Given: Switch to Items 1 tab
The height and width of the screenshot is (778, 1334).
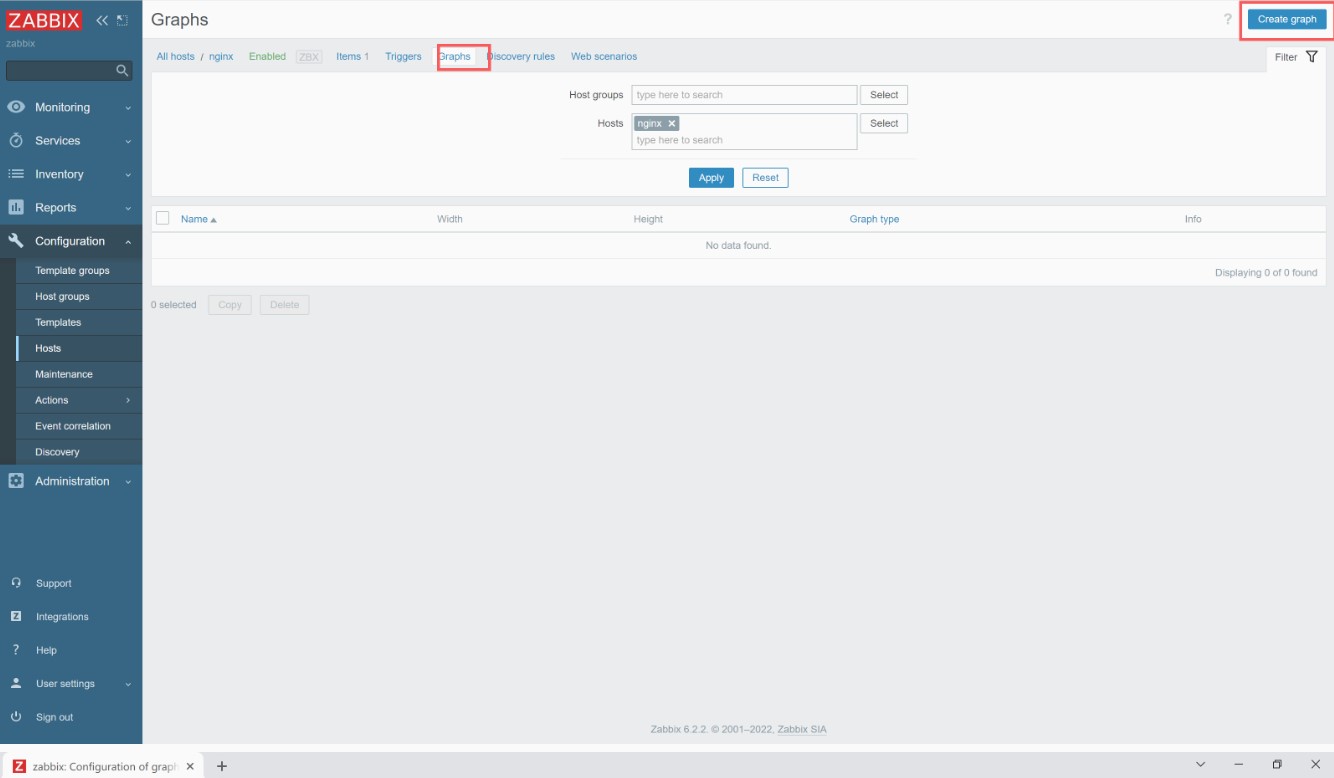Looking at the screenshot, I should [x=352, y=56].
